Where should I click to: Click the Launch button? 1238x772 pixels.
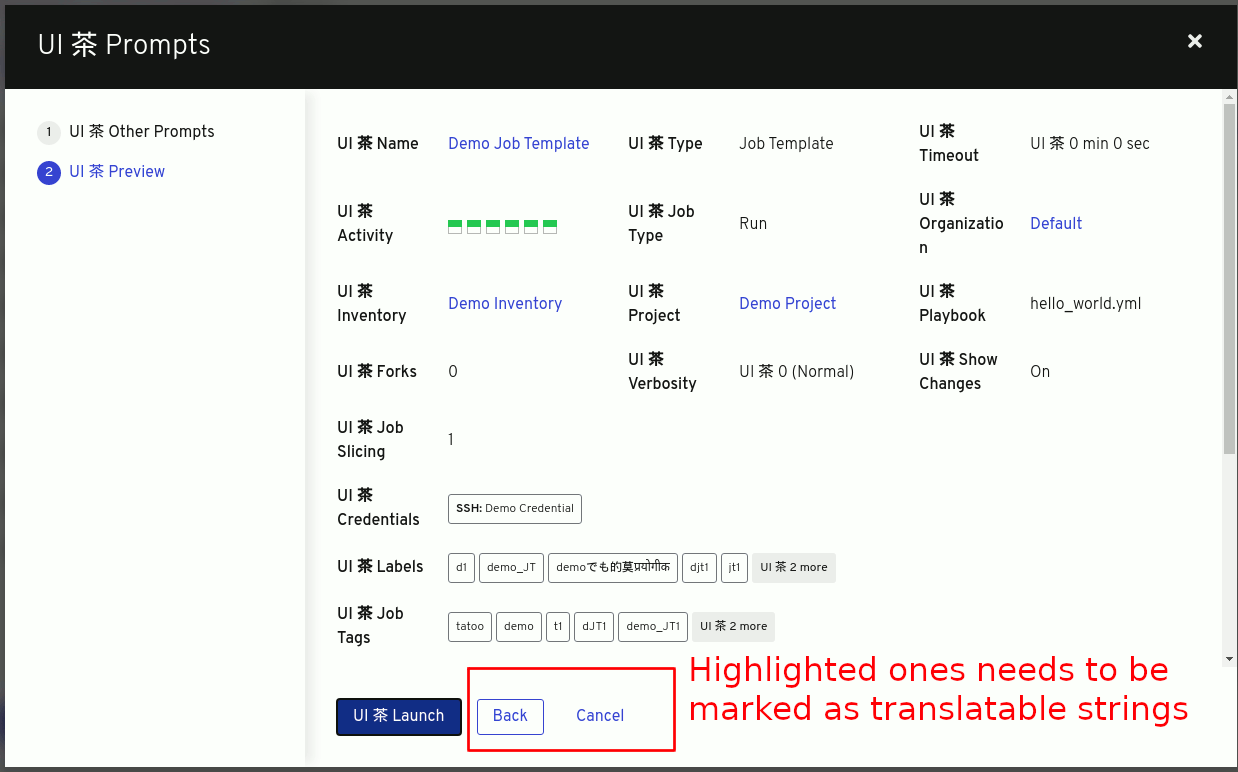399,716
